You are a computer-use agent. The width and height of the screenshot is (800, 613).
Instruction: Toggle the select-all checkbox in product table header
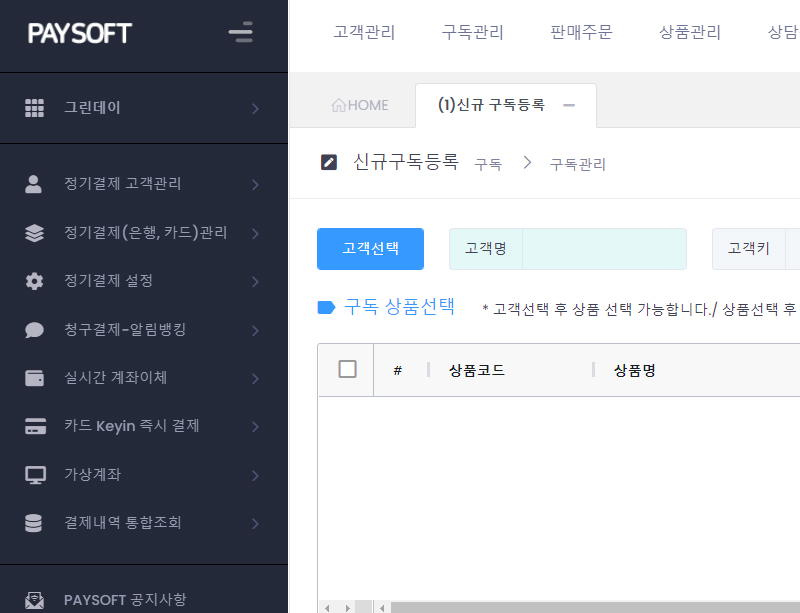[347, 369]
